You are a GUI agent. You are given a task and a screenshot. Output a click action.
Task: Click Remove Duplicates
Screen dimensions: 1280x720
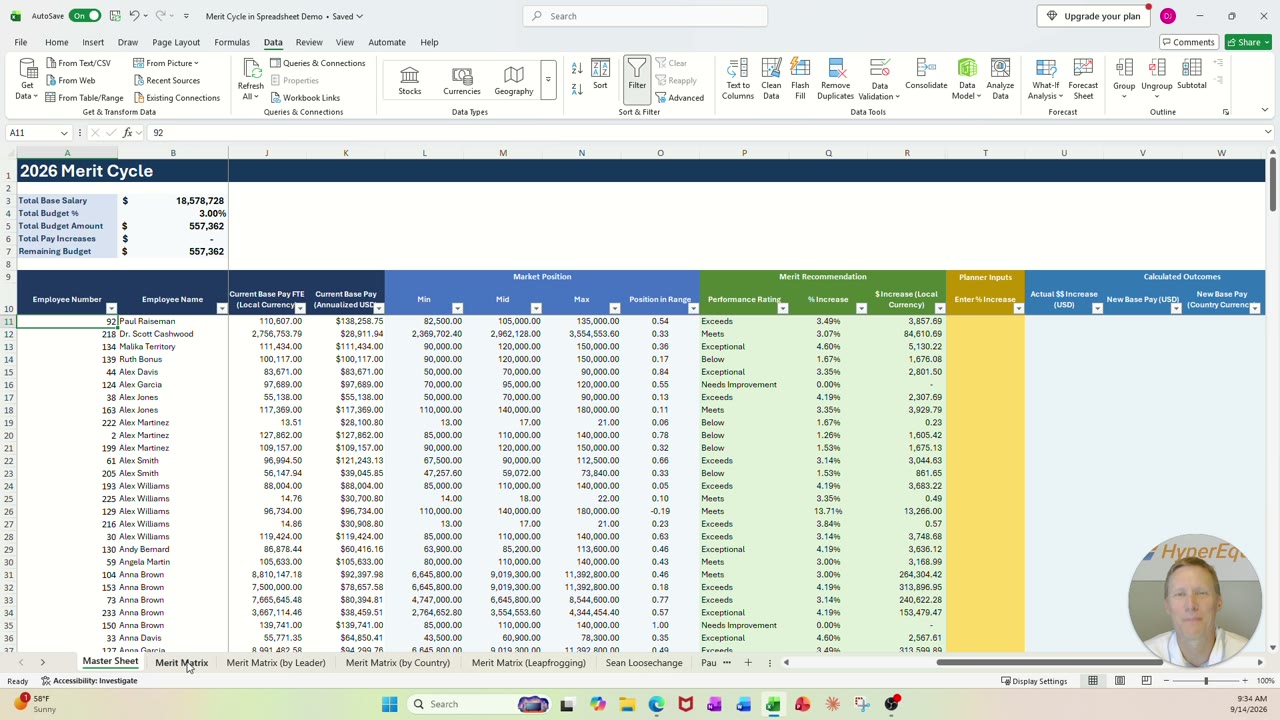tap(835, 78)
